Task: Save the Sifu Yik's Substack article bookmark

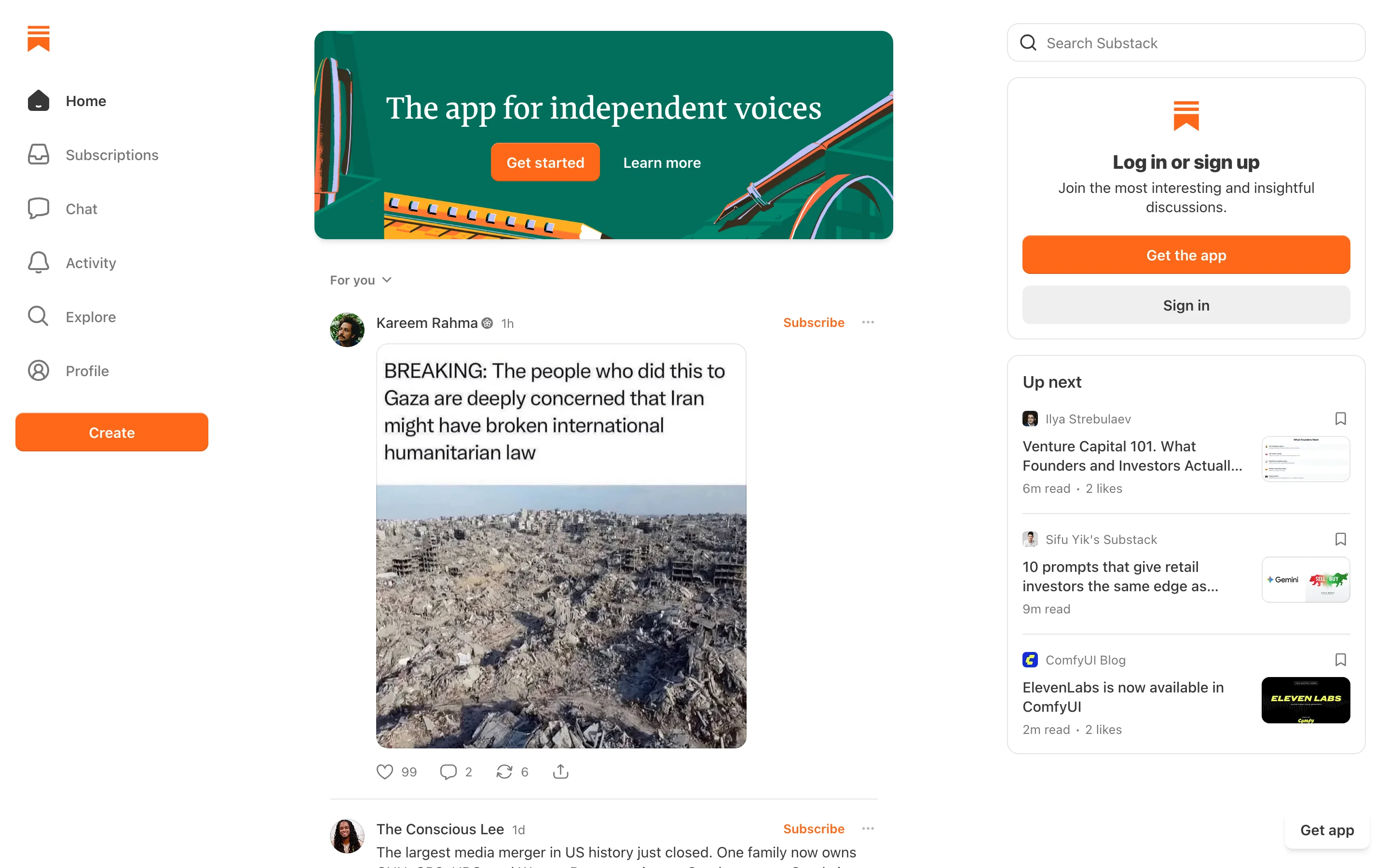Action: click(x=1340, y=539)
